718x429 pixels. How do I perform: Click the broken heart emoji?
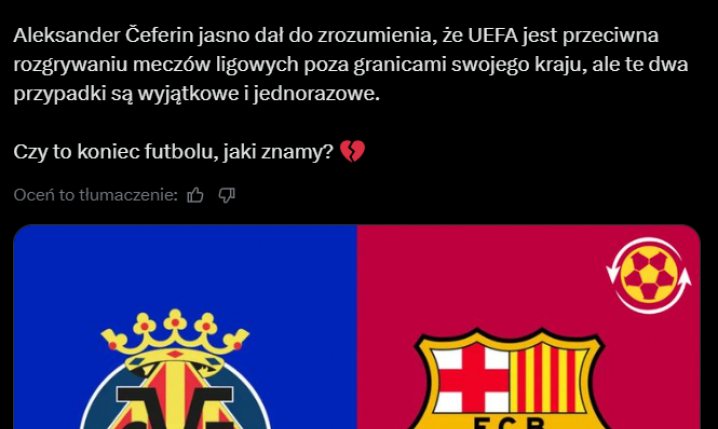[x=353, y=152]
